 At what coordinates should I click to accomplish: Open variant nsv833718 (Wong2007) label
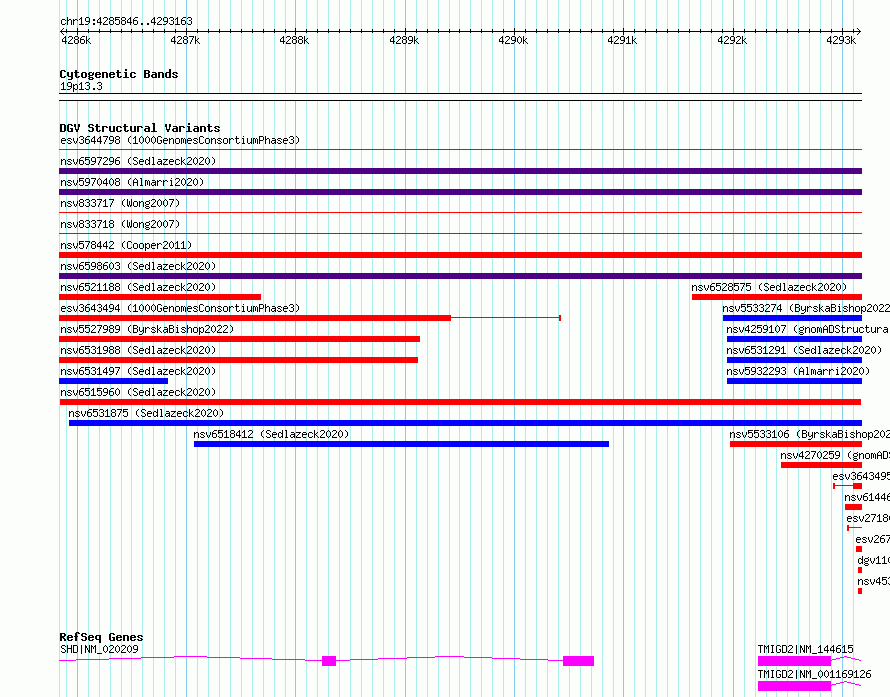[x=120, y=224]
